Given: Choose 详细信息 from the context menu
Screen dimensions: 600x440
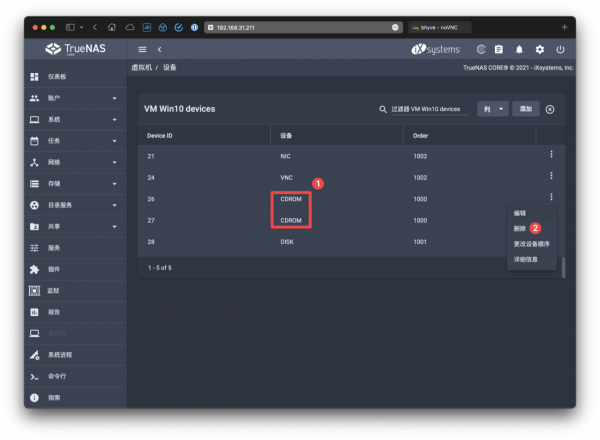Looking at the screenshot, I should point(532,259).
